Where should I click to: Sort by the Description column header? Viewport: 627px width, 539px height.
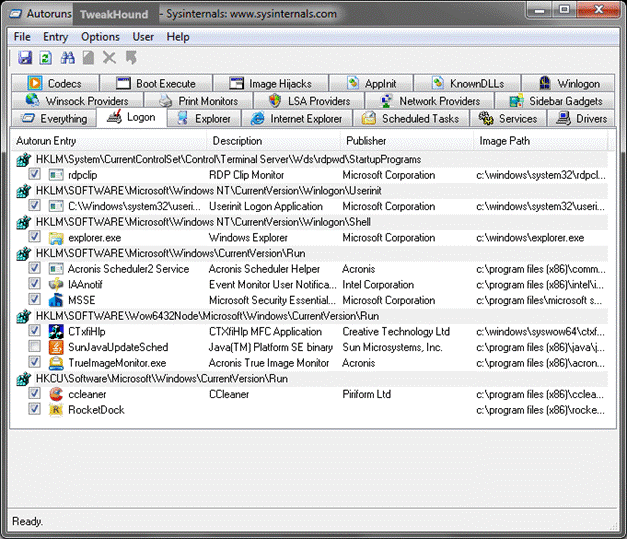point(273,141)
